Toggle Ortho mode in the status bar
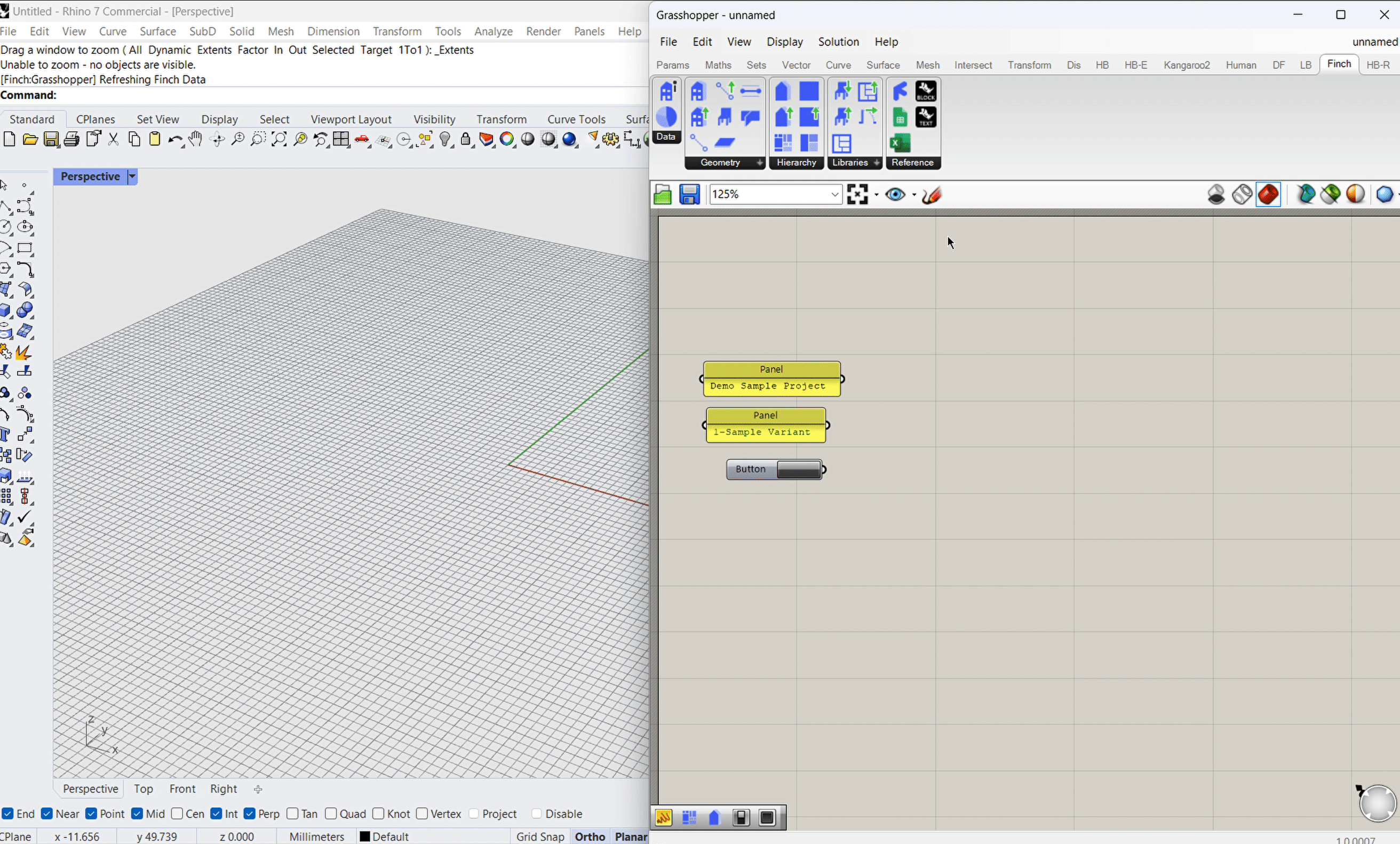1400x844 pixels. [589, 837]
